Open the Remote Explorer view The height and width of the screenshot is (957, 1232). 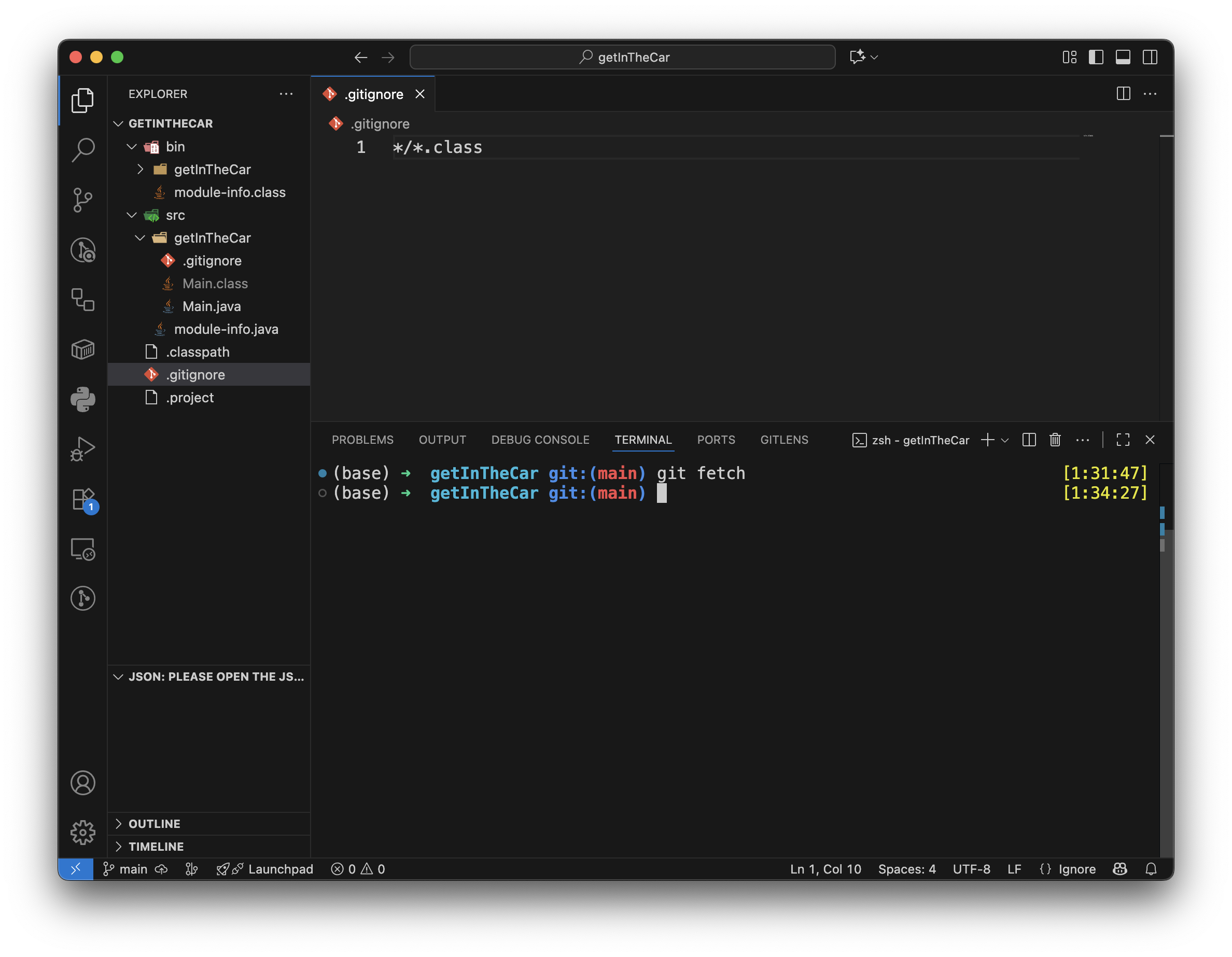coord(83,548)
